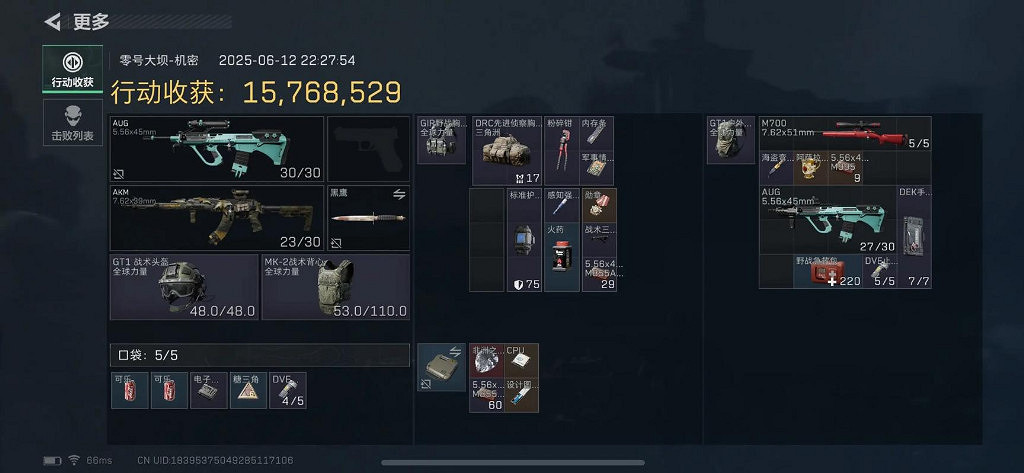Select the teal AUG rifle in primary slot

click(x=217, y=149)
